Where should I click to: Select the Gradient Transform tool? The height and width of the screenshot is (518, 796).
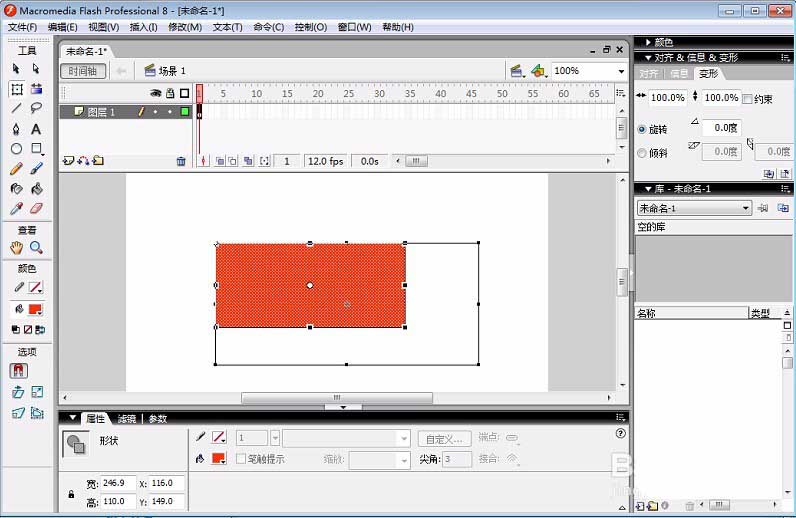pos(36,89)
